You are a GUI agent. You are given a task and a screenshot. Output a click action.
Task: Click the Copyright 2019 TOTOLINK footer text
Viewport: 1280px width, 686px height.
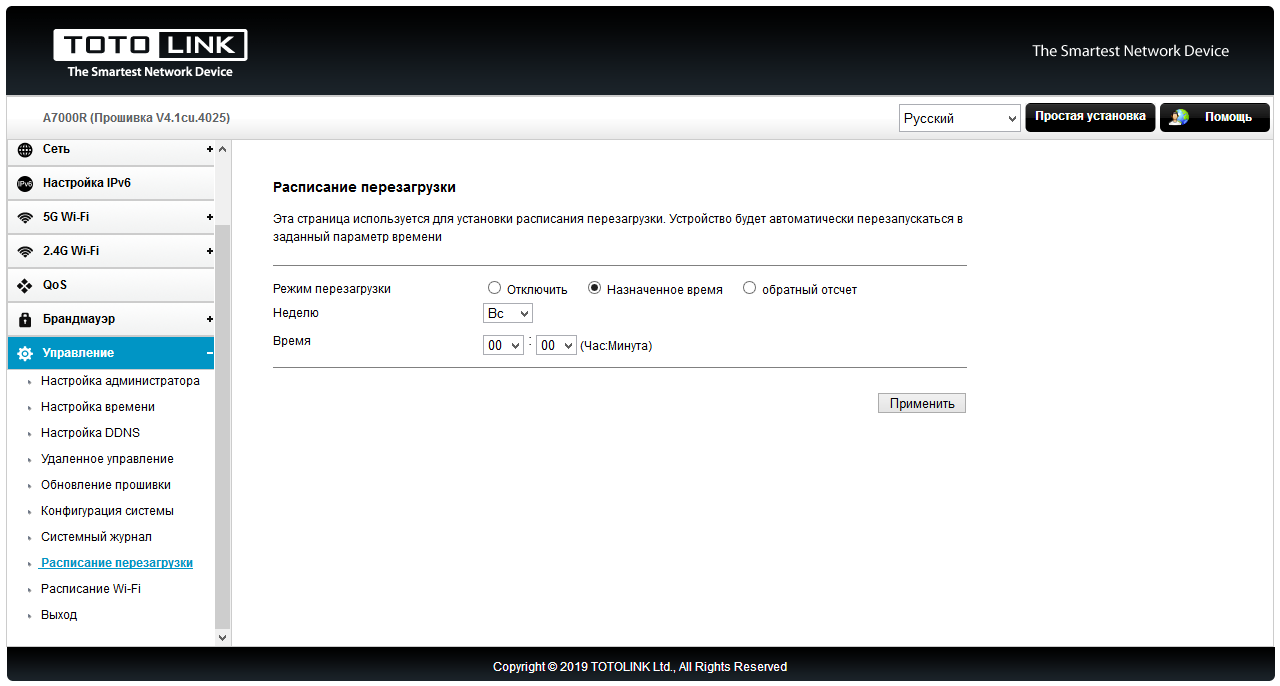click(640, 666)
